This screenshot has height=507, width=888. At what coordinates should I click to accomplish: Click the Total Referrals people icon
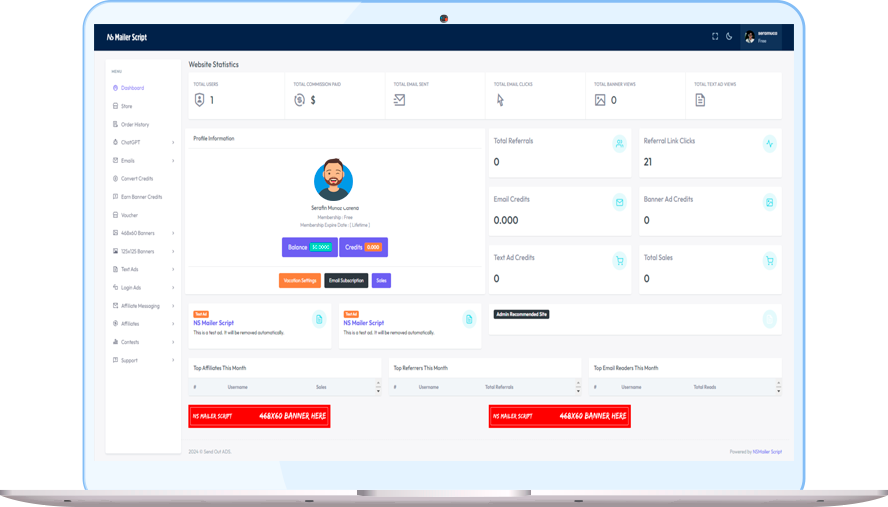pos(620,144)
